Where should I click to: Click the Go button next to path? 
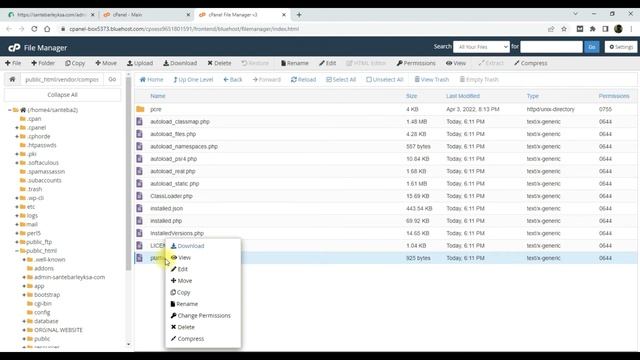click(x=112, y=79)
